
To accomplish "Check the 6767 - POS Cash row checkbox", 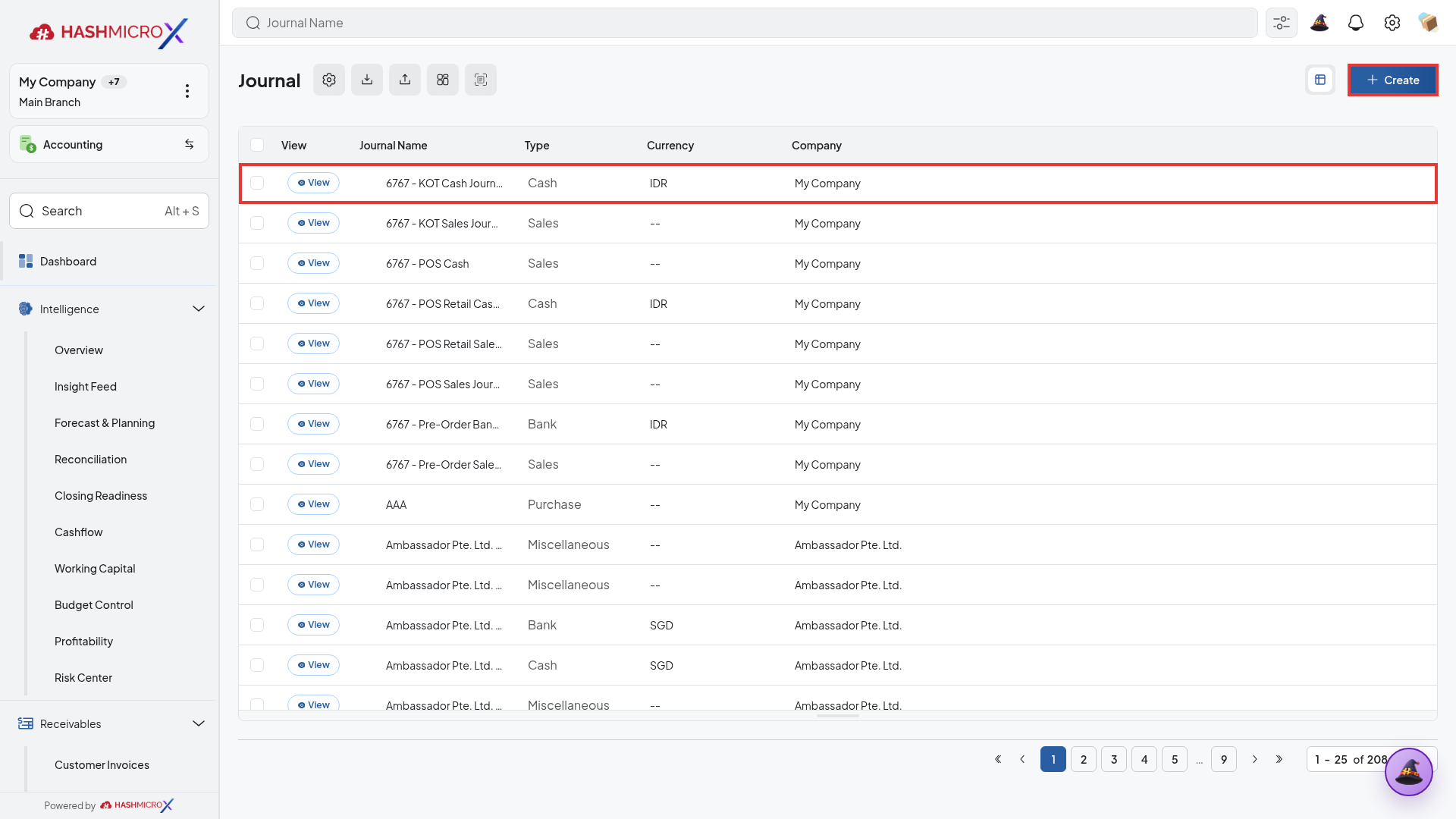I will coord(257,263).
